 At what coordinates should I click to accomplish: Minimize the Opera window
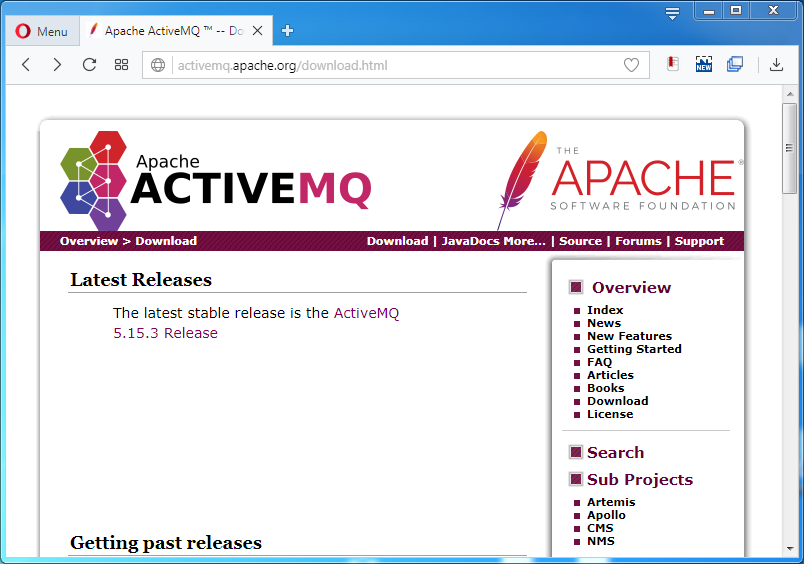[x=709, y=11]
